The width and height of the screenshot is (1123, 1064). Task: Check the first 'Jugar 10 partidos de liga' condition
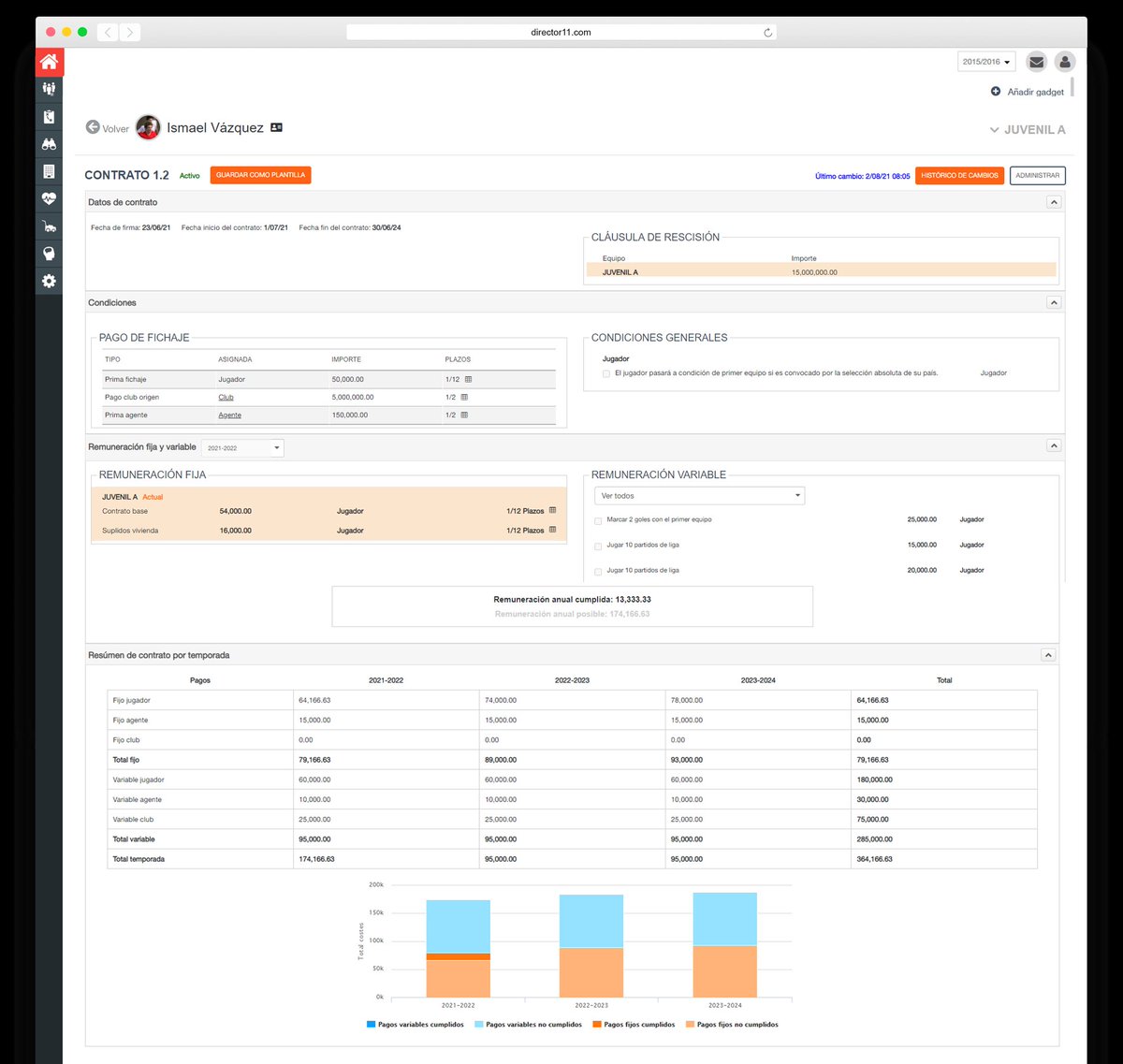pos(596,545)
